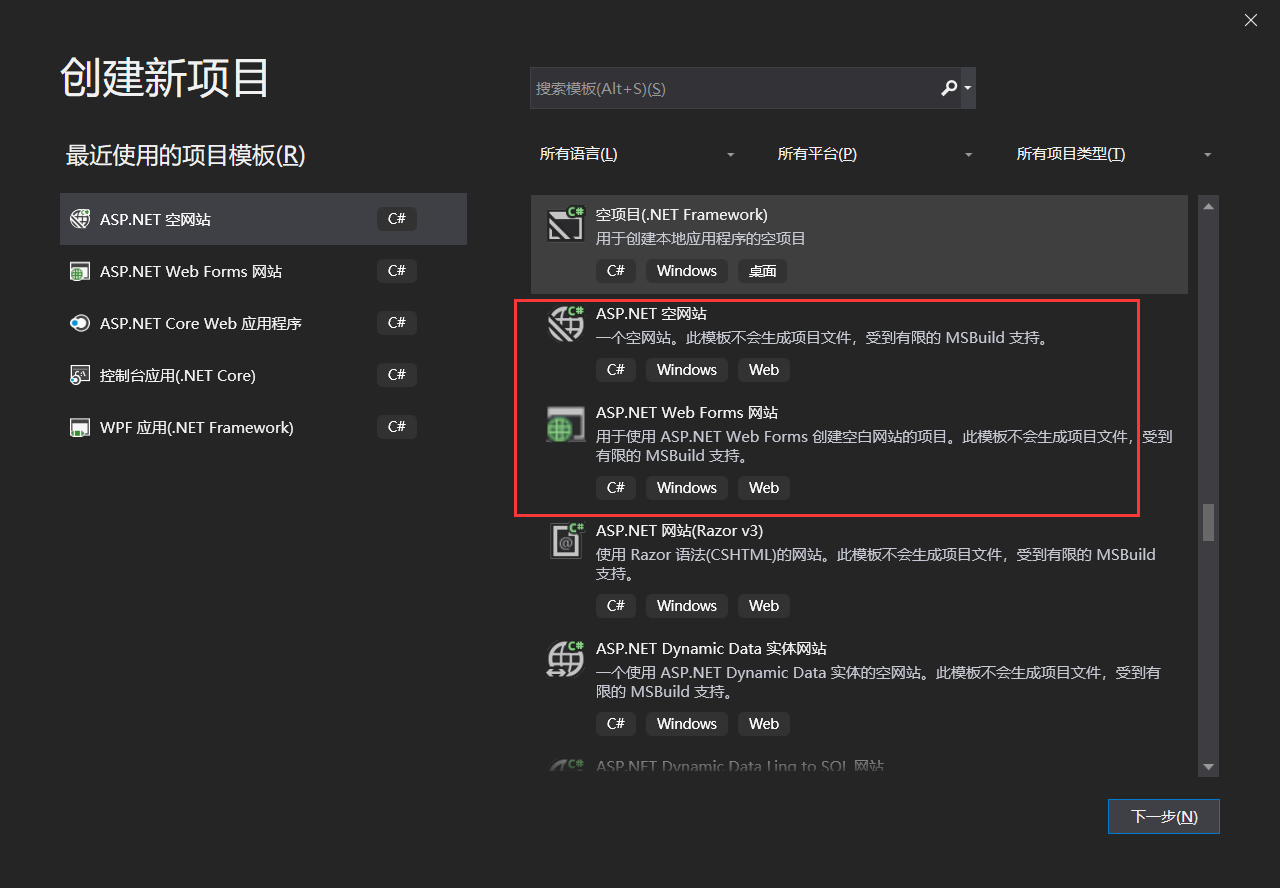This screenshot has height=888, width=1280.
Task: Click the template list scroll down arrow
Action: pos(1208,766)
